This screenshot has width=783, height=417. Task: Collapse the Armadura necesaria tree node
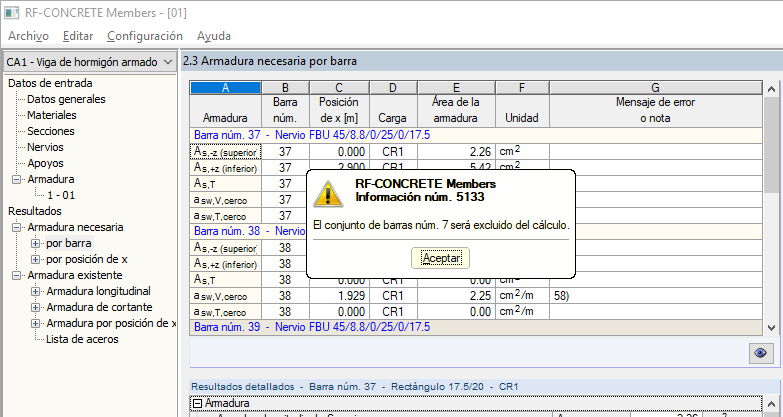16,227
